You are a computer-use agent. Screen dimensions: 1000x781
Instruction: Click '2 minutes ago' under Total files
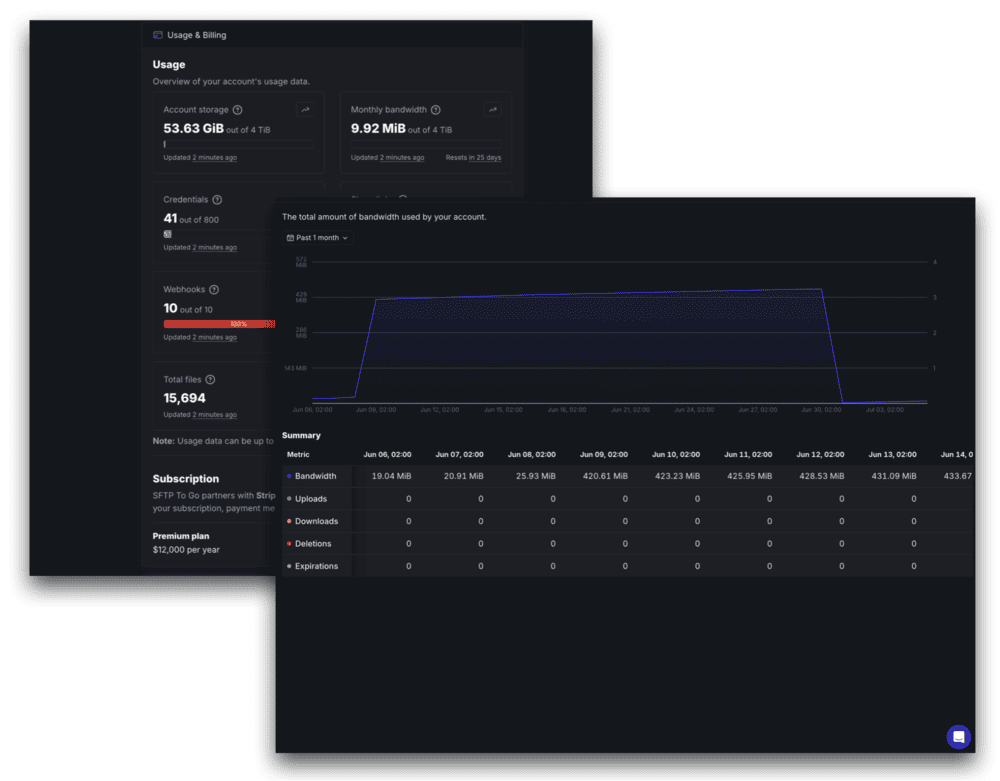coord(214,414)
